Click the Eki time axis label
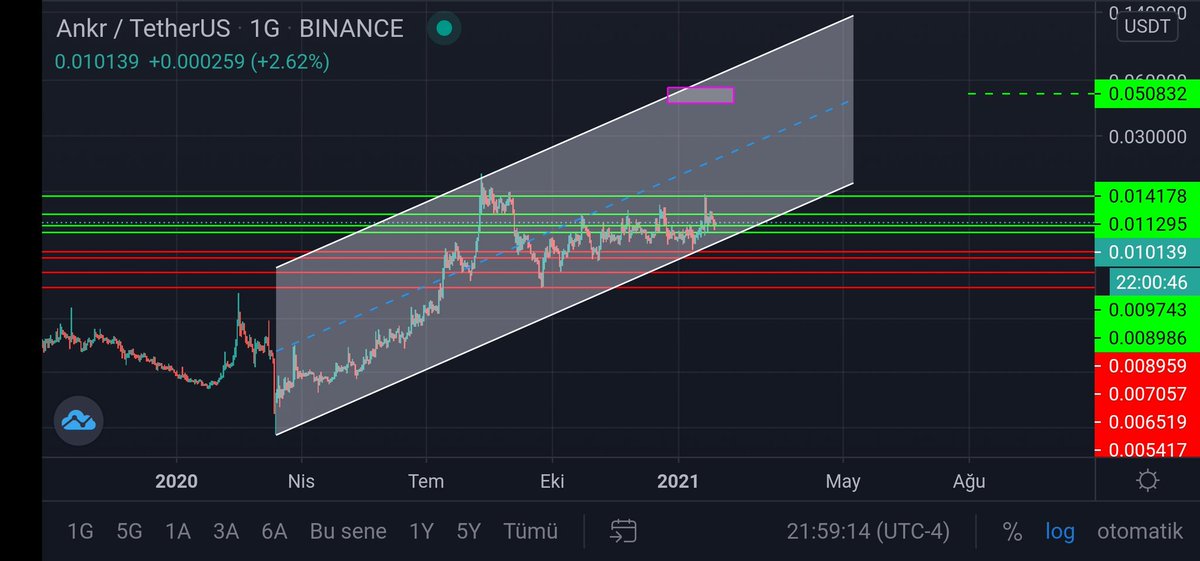The image size is (1200, 561). 552,481
